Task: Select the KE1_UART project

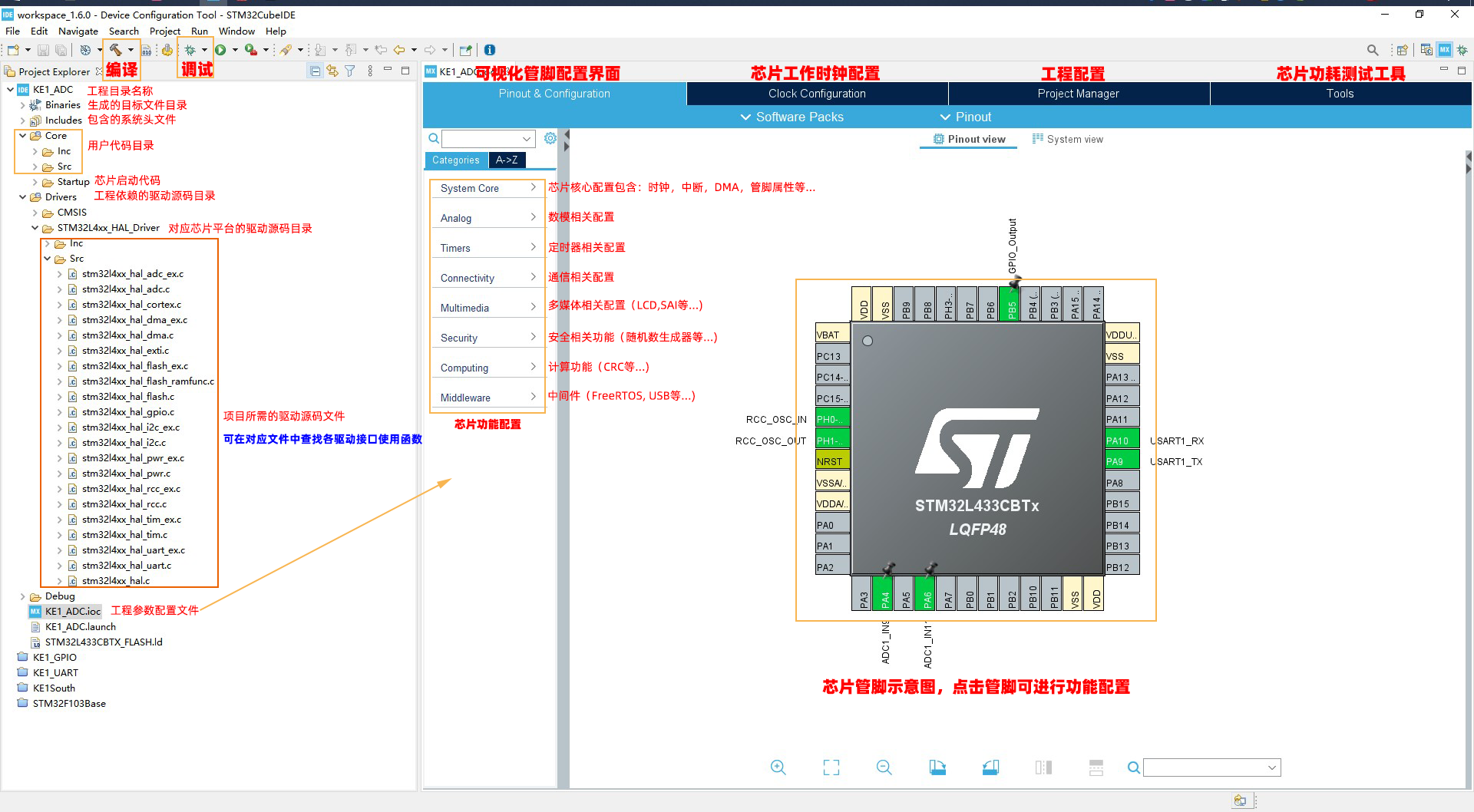Action: point(55,673)
